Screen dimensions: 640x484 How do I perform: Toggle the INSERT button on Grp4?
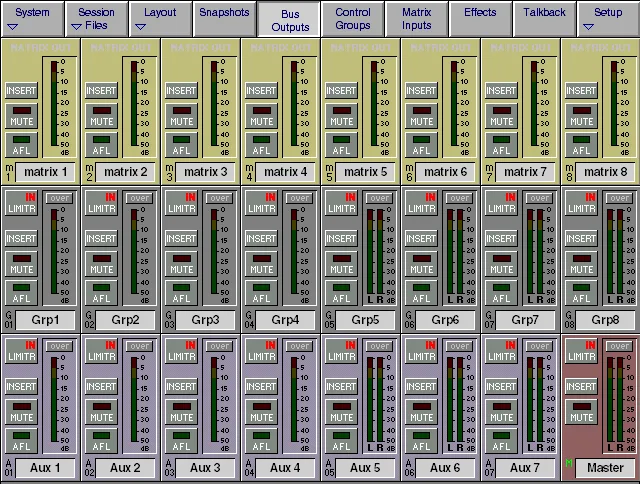(262, 239)
